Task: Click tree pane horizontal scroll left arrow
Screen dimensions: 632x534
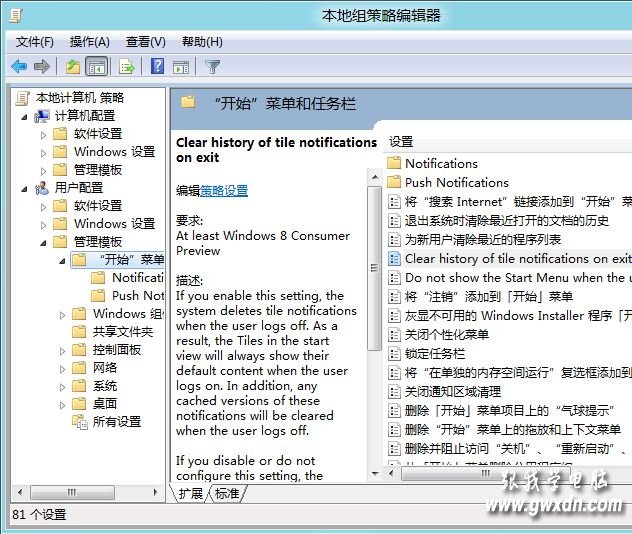Action: point(20,492)
